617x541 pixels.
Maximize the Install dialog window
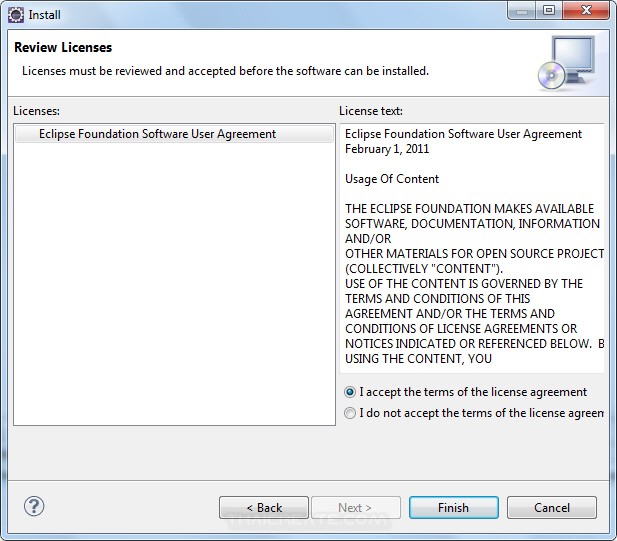click(x=548, y=11)
